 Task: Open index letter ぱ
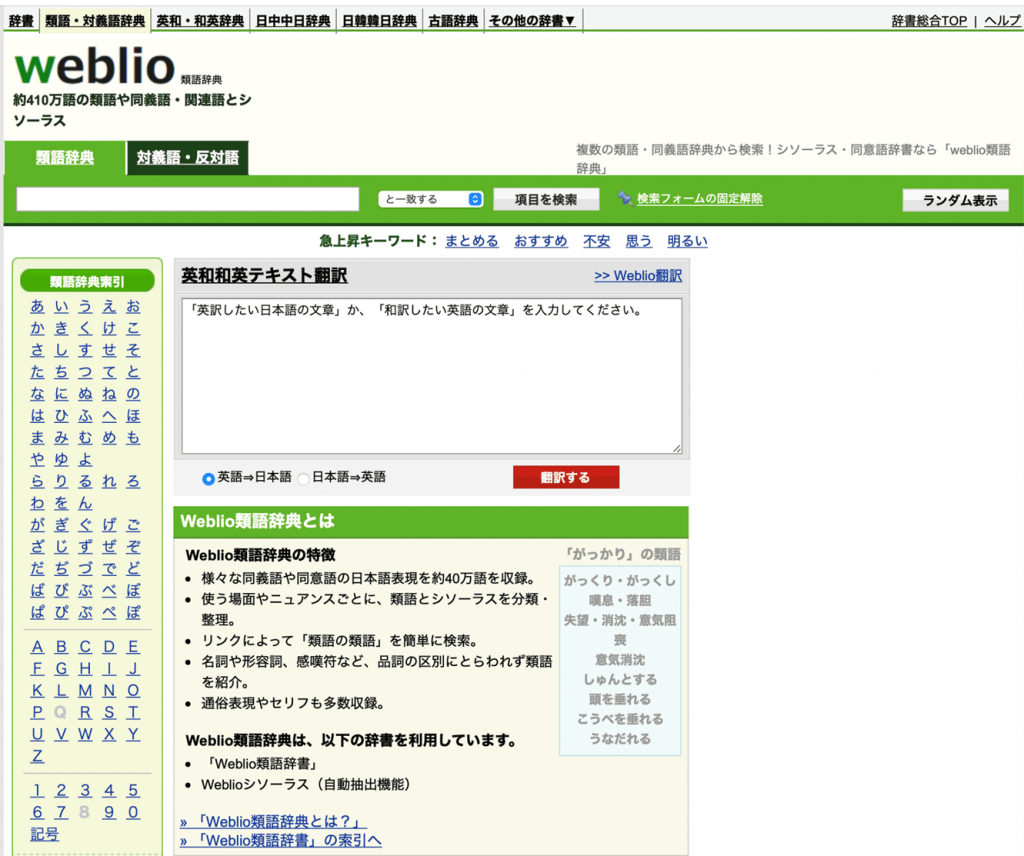click(37, 612)
